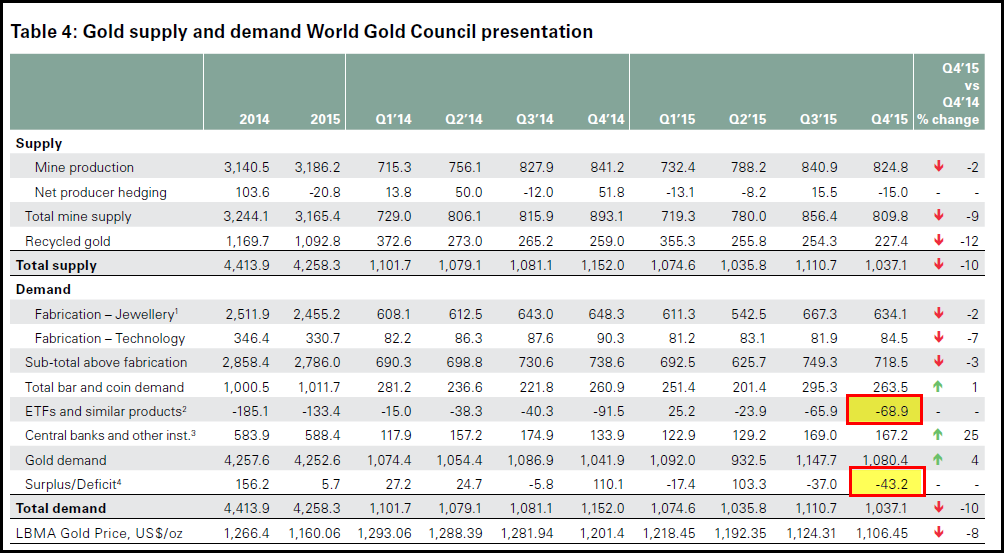This screenshot has height=553, width=1004.
Task: Click the red down arrow in Mine production row
Action: click(938, 167)
